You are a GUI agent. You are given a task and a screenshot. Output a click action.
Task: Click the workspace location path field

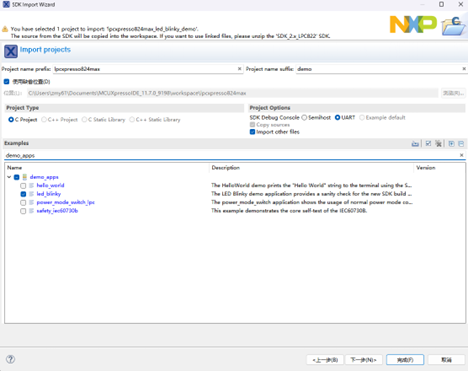point(232,93)
